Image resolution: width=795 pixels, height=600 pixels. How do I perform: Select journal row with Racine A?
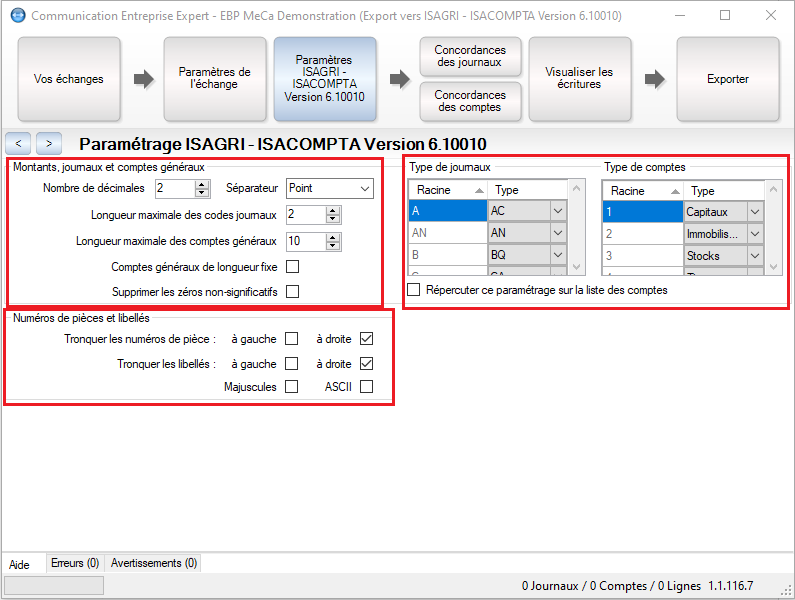pyautogui.click(x=448, y=210)
